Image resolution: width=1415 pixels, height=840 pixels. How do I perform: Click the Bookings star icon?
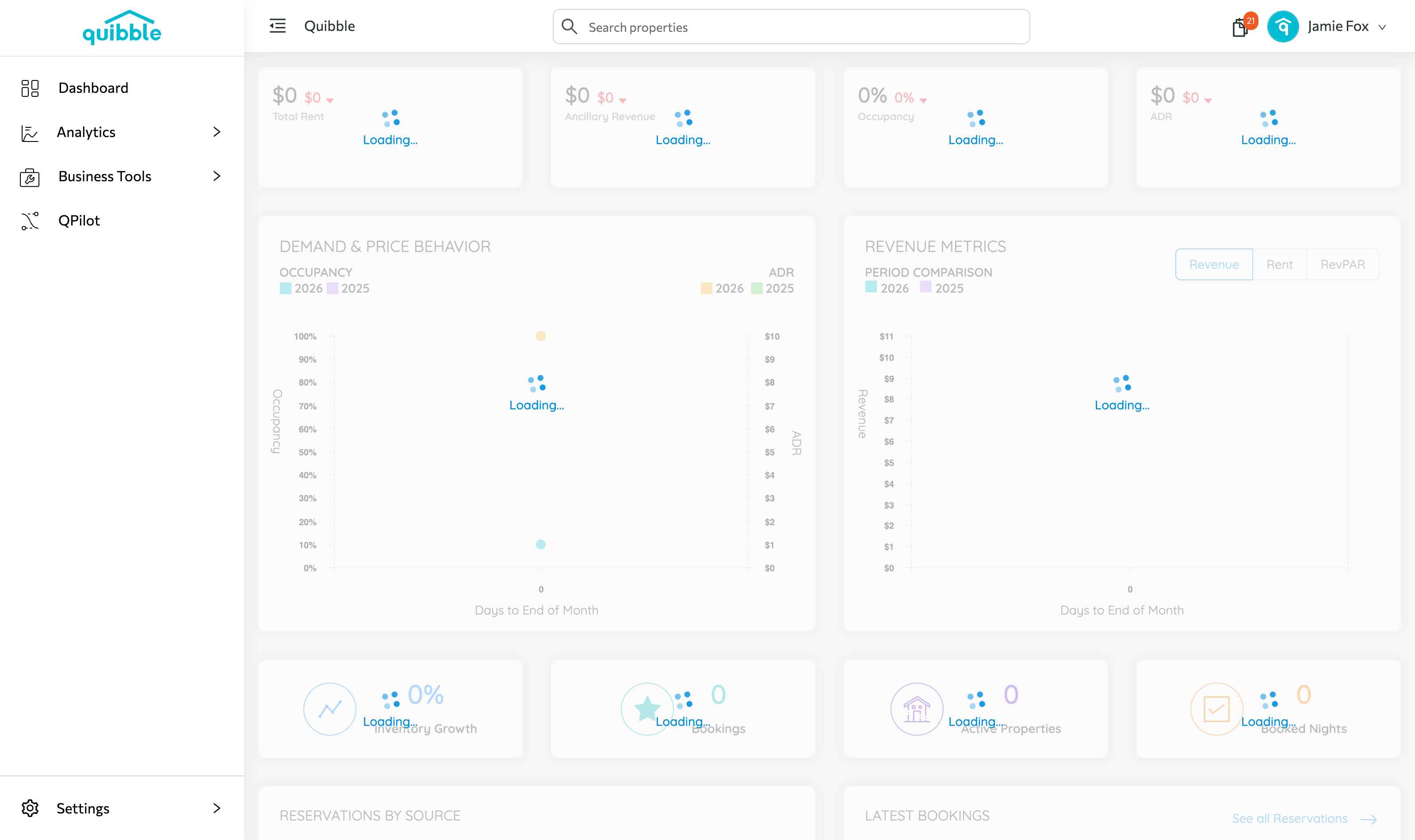(x=647, y=709)
